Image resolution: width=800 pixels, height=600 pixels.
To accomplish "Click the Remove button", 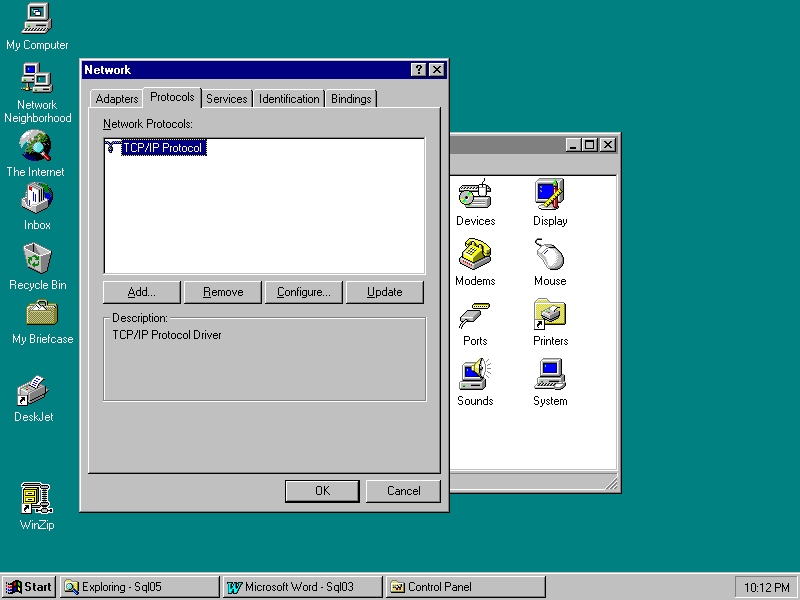I will pyautogui.click(x=223, y=292).
